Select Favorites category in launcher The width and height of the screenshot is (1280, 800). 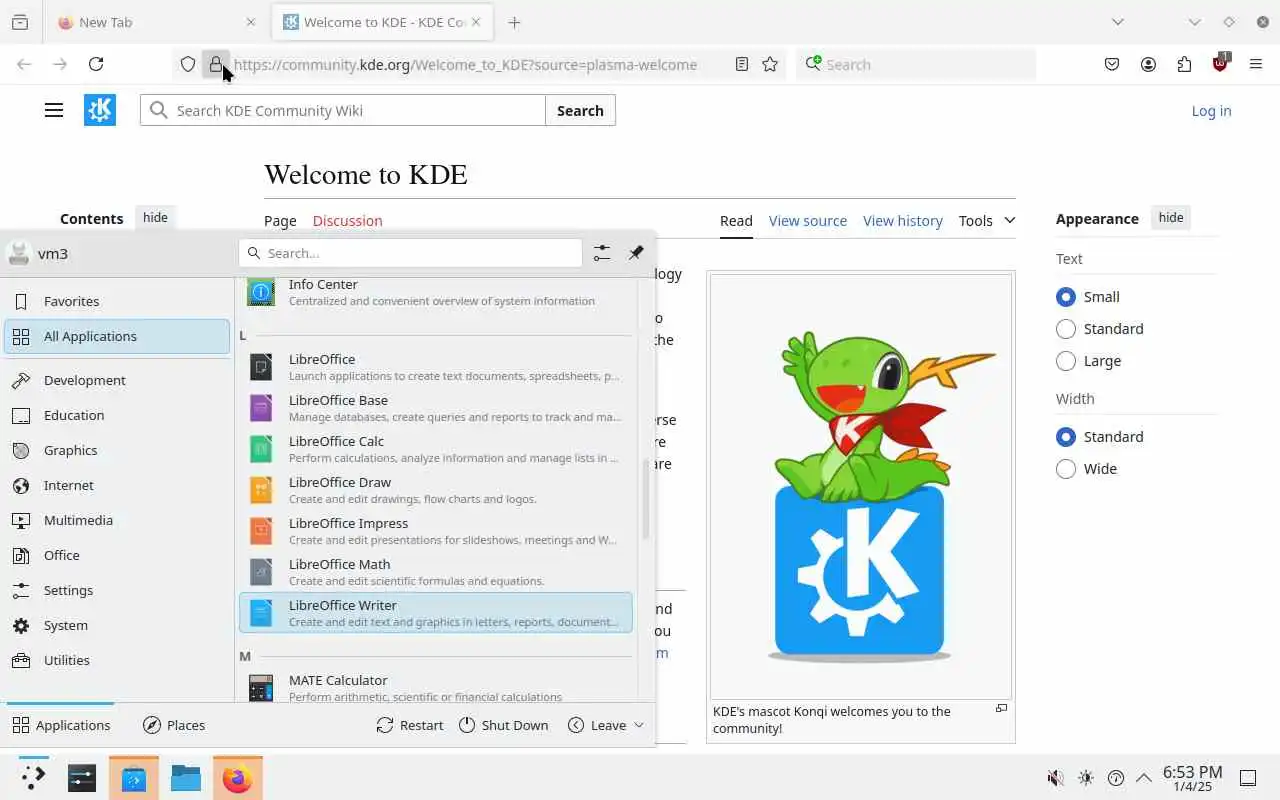pos(117,301)
